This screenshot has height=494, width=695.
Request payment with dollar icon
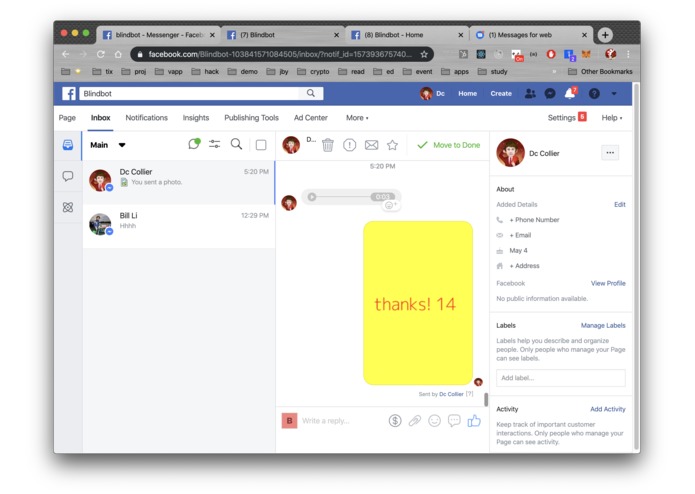pos(395,420)
